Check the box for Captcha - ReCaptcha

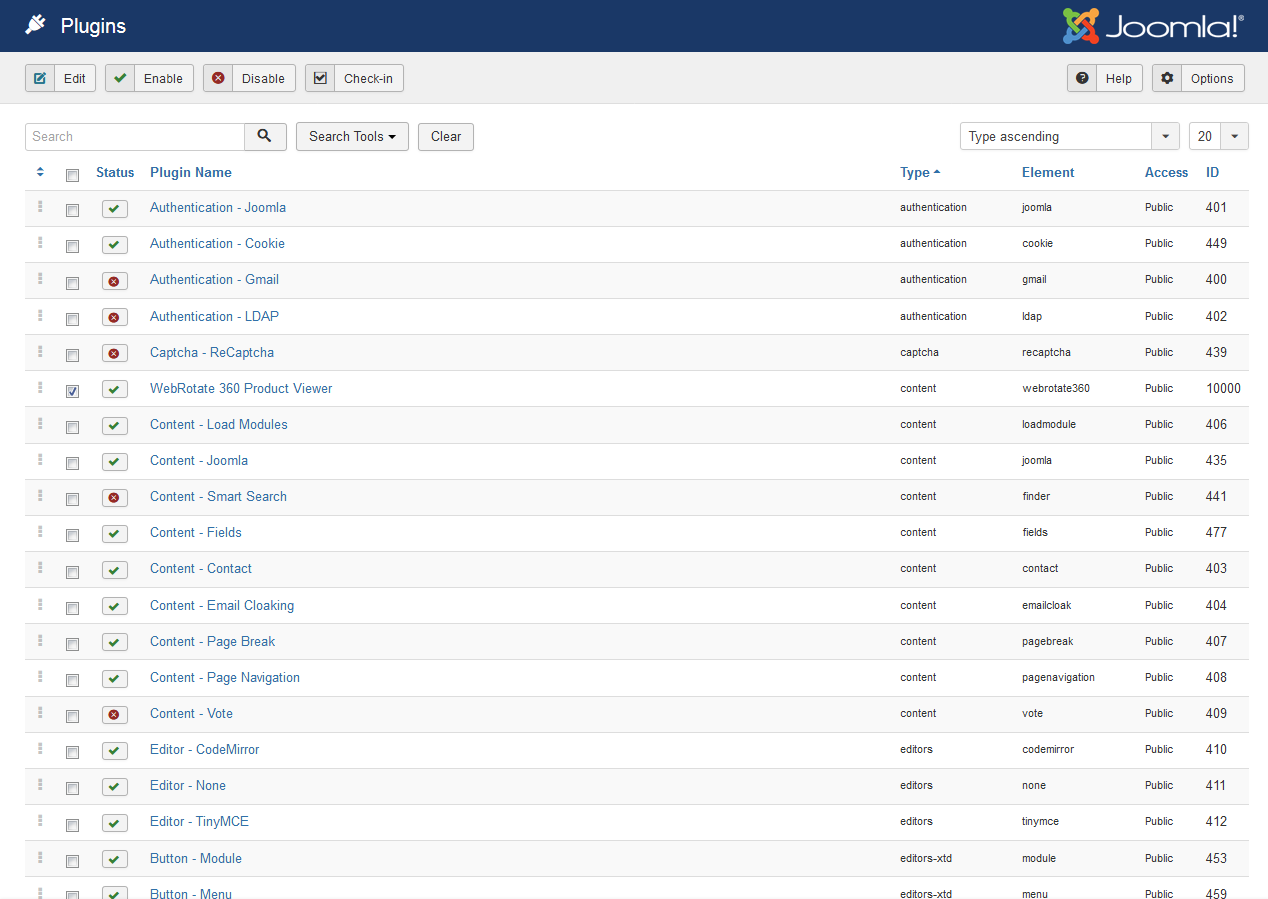point(72,355)
